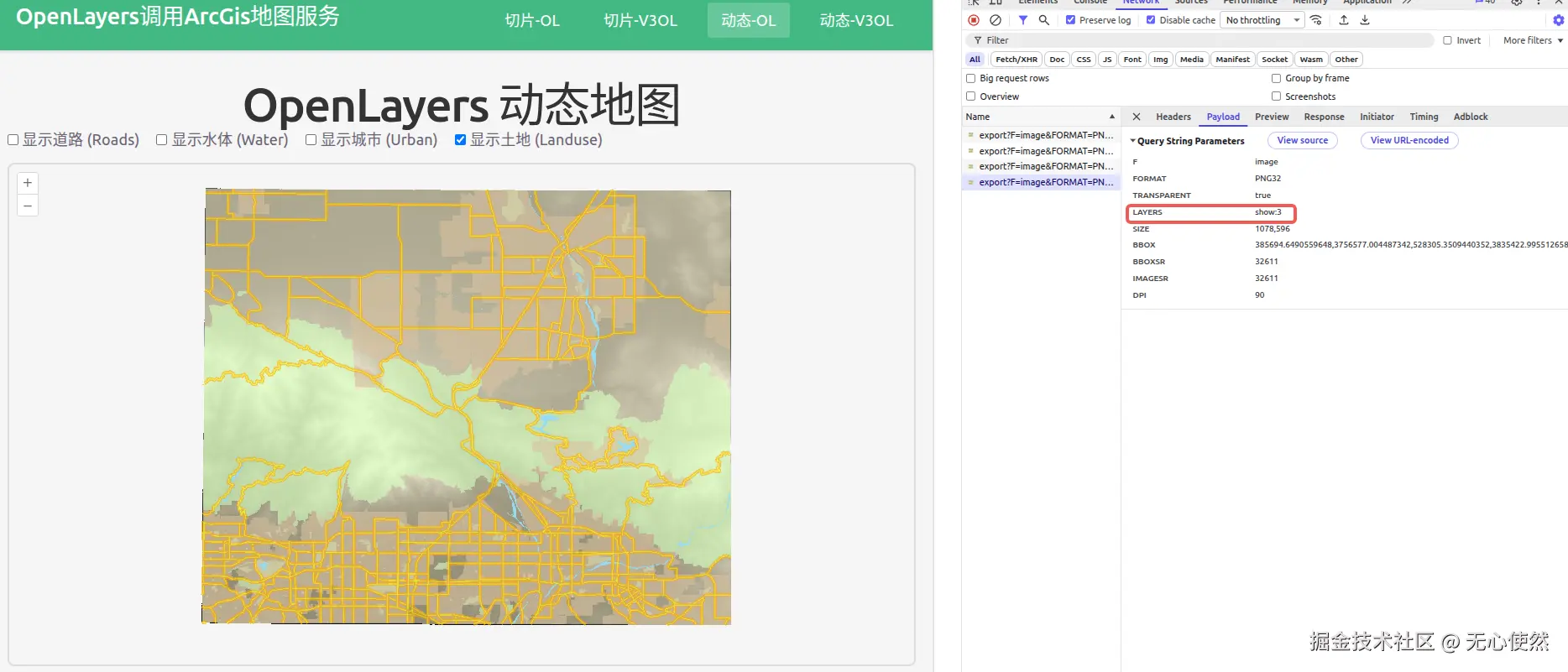Filter requests by Other type
The width and height of the screenshot is (1568, 672).
coord(1346,60)
